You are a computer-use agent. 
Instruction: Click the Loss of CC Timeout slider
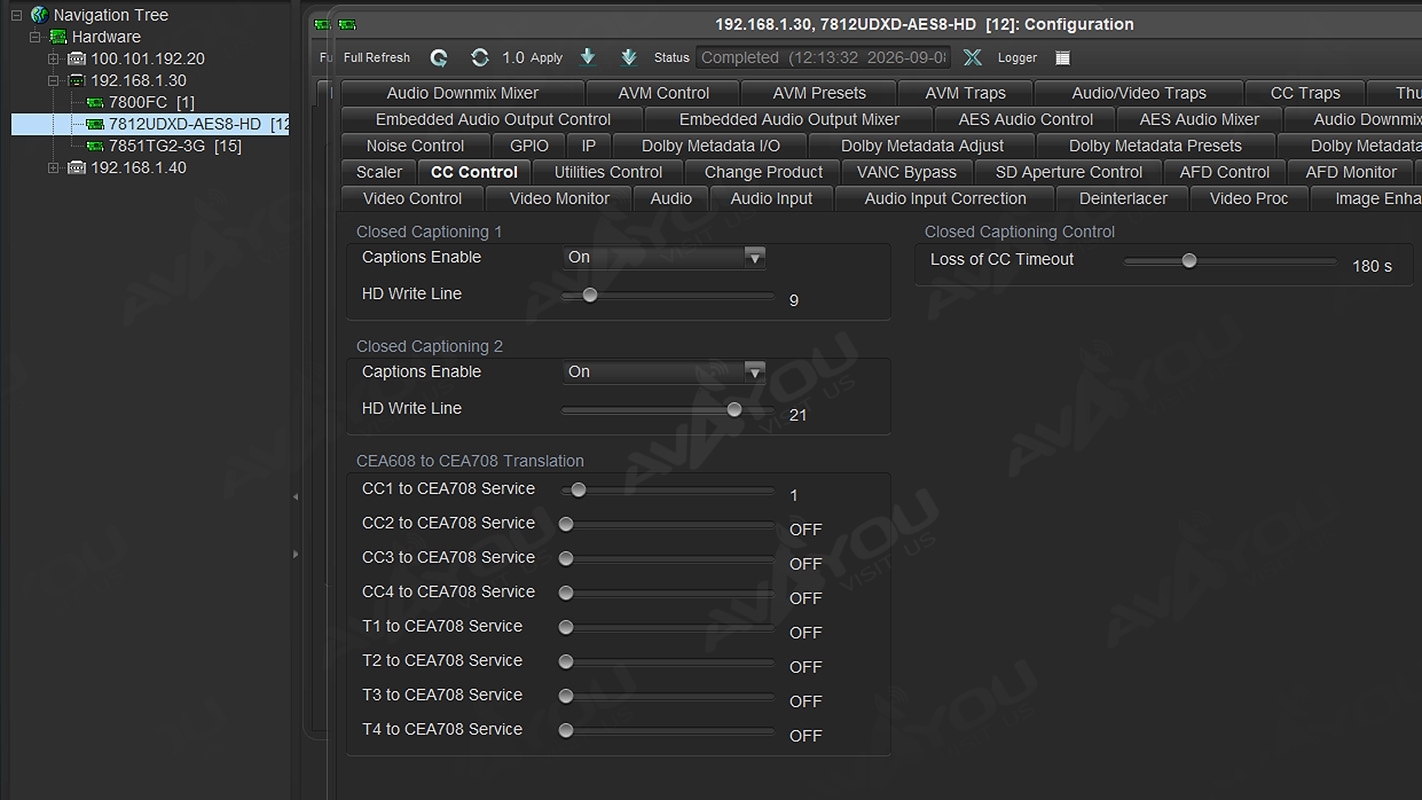click(1230, 261)
